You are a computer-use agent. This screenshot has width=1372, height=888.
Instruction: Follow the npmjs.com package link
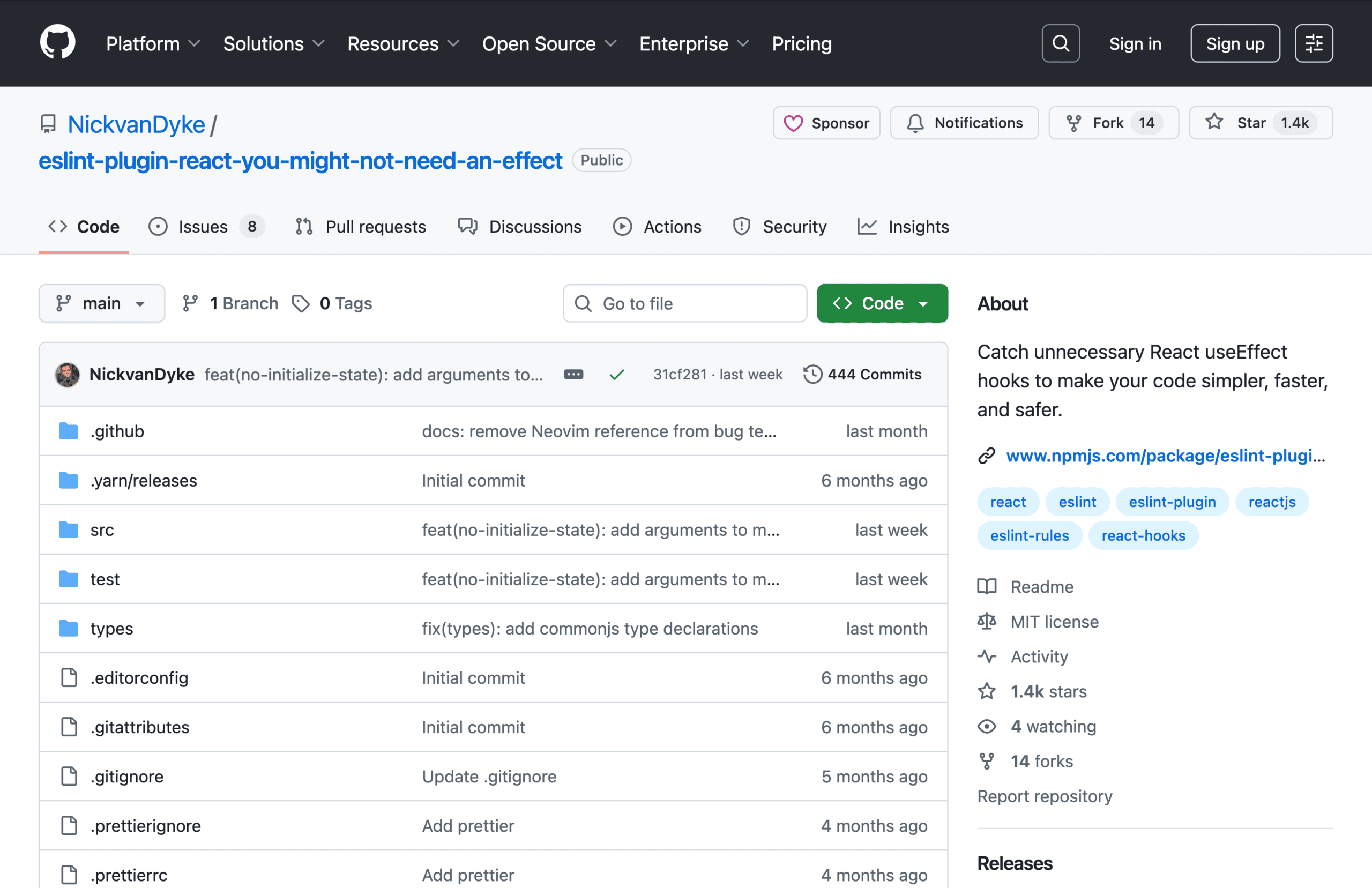tap(1165, 456)
